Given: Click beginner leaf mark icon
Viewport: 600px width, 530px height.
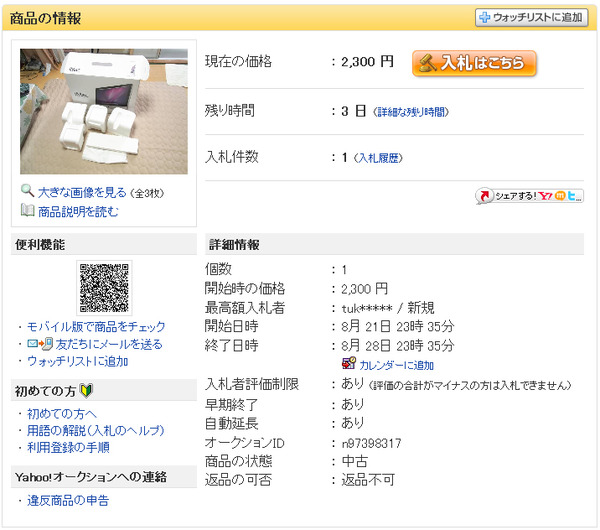Looking at the screenshot, I should pyautogui.click(x=86, y=391).
